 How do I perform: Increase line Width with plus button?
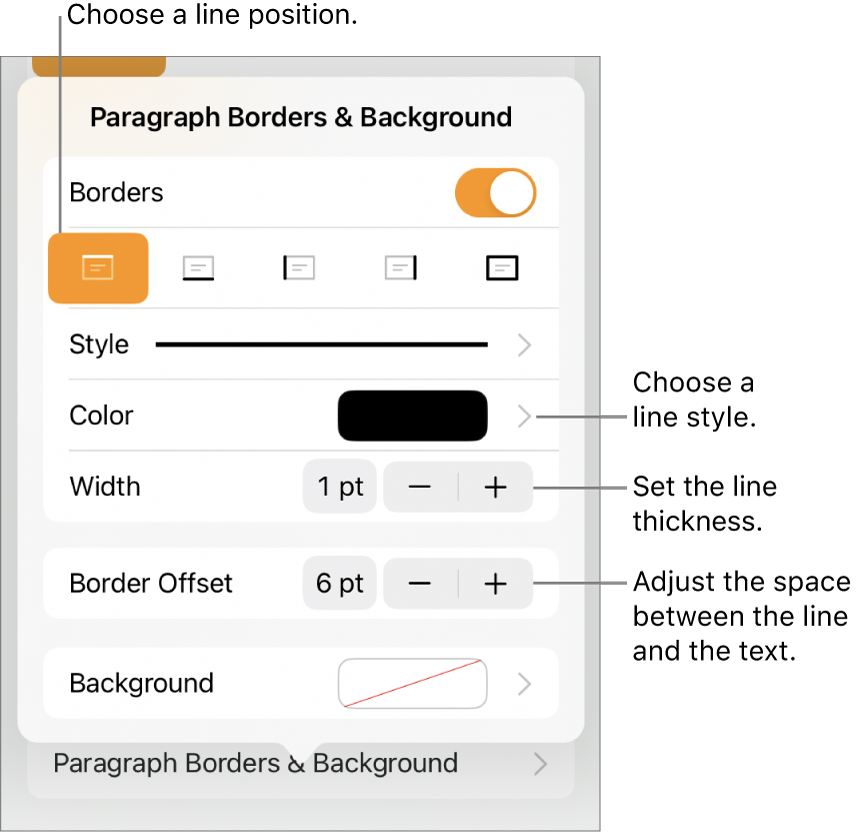pos(496,488)
